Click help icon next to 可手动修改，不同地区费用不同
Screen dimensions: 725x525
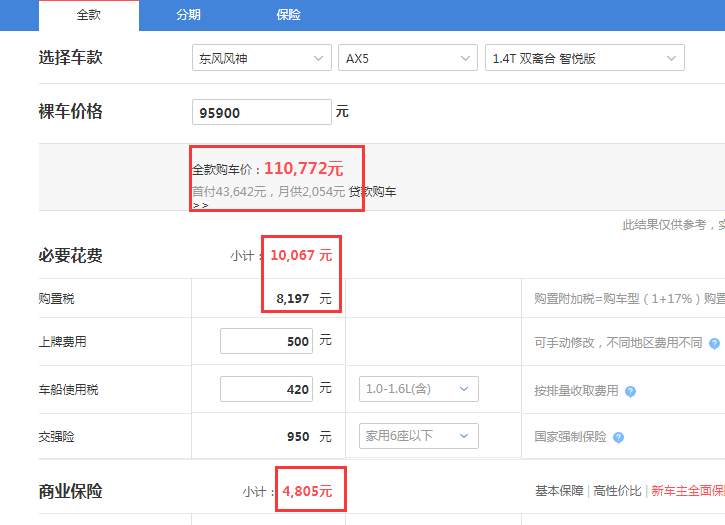(714, 344)
